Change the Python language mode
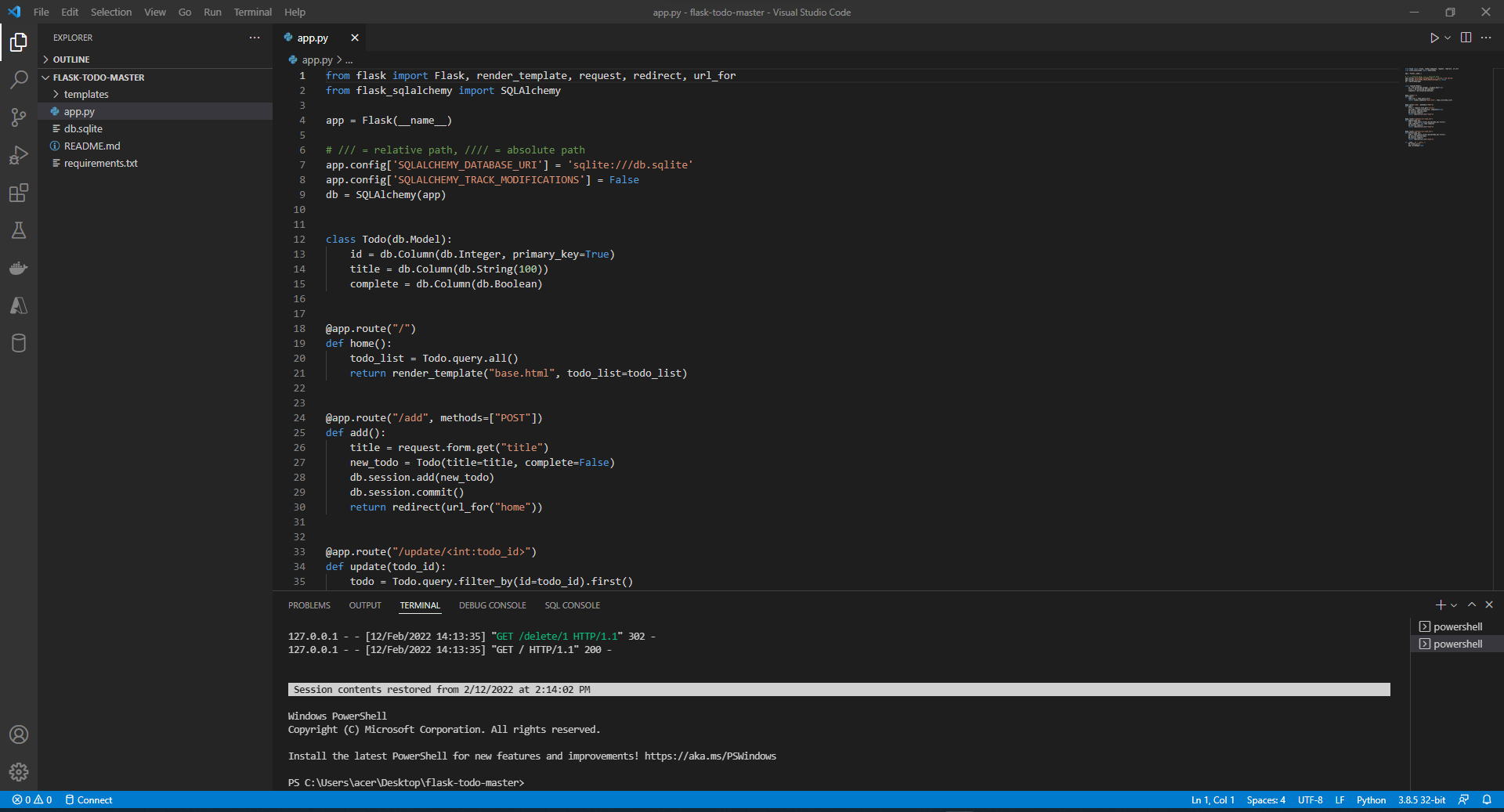1504x812 pixels. [x=1371, y=799]
